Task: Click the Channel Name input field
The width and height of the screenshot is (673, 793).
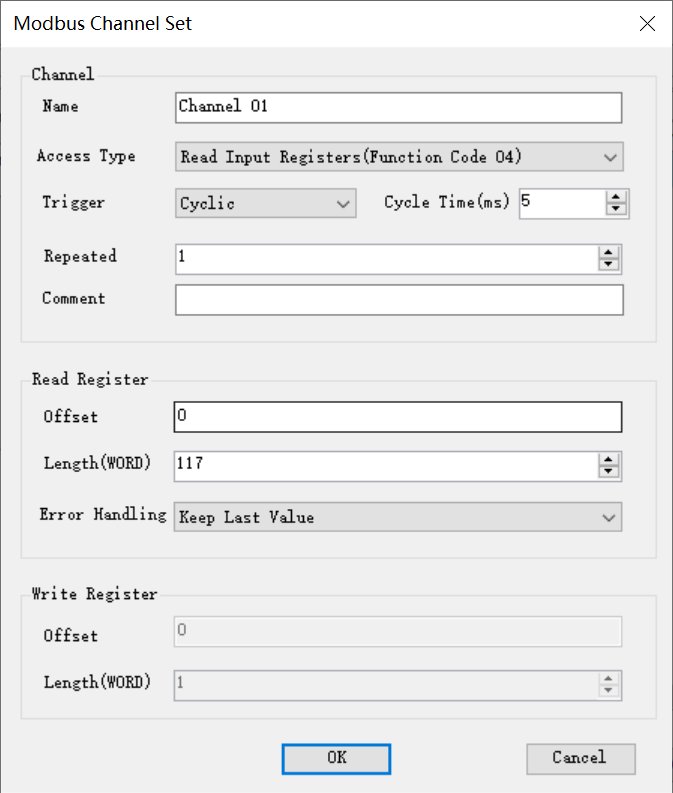Action: pyautogui.click(x=398, y=107)
